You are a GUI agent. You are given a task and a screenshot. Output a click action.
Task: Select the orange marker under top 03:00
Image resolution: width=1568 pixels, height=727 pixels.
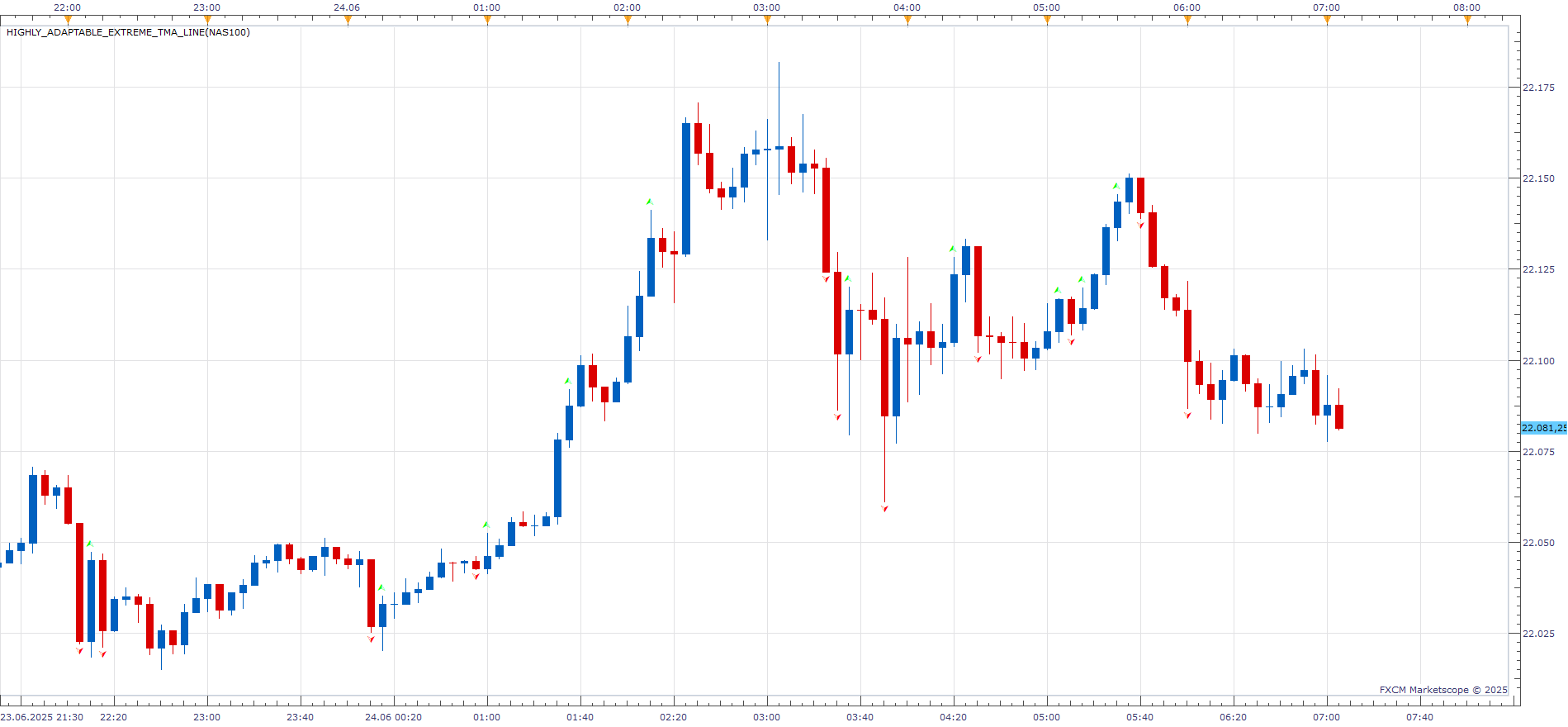[x=767, y=20]
